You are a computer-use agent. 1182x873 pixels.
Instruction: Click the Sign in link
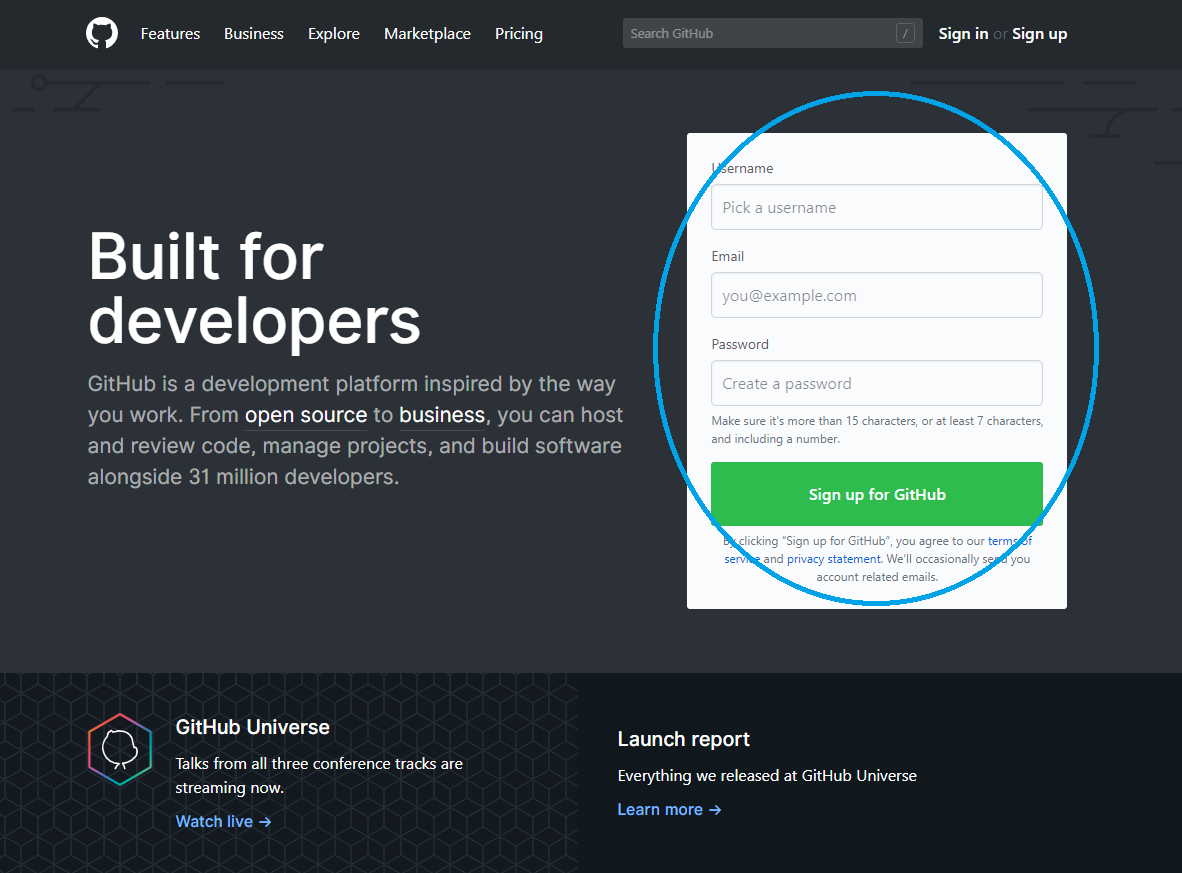[x=963, y=34]
